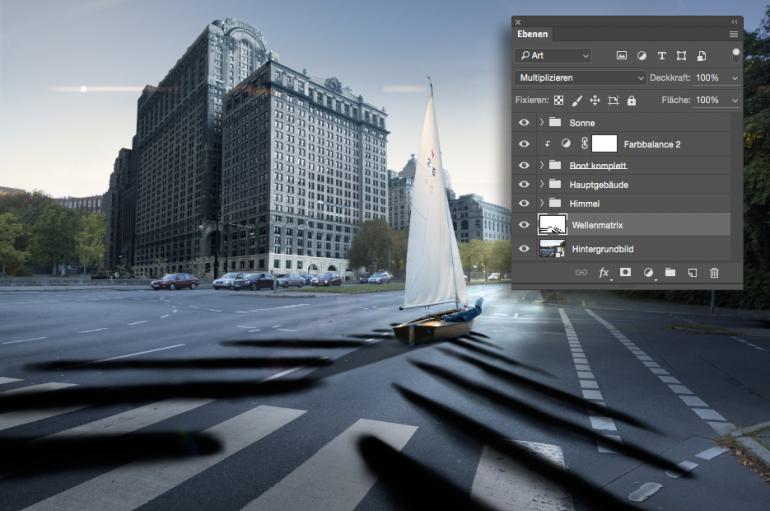The height and width of the screenshot is (511, 770).
Task: Open Deckkraft slider dropdown arrow
Action: 735,78
